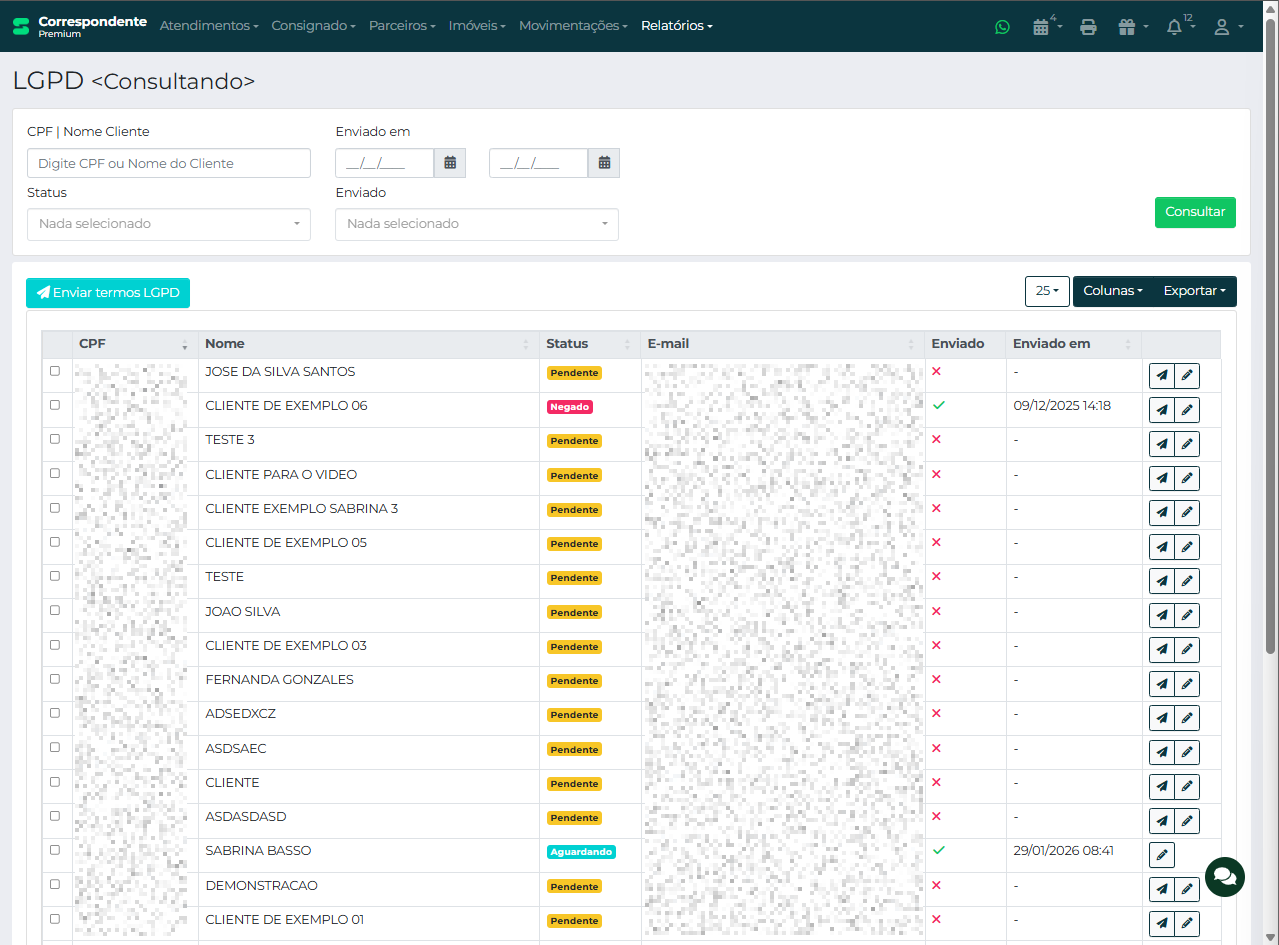Screen dimensions: 1279x945
Task: Open the gift icon menu
Action: pyautogui.click(x=1127, y=27)
